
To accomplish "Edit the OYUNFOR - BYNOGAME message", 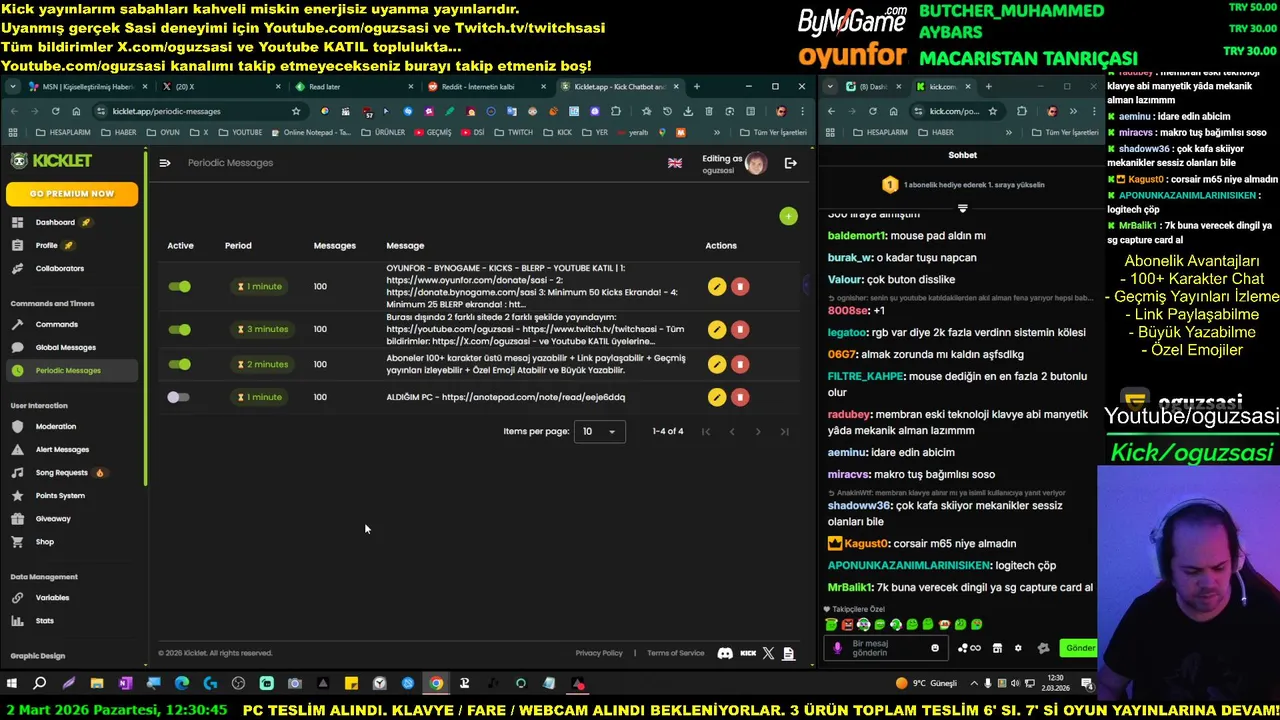I will click(x=716, y=287).
